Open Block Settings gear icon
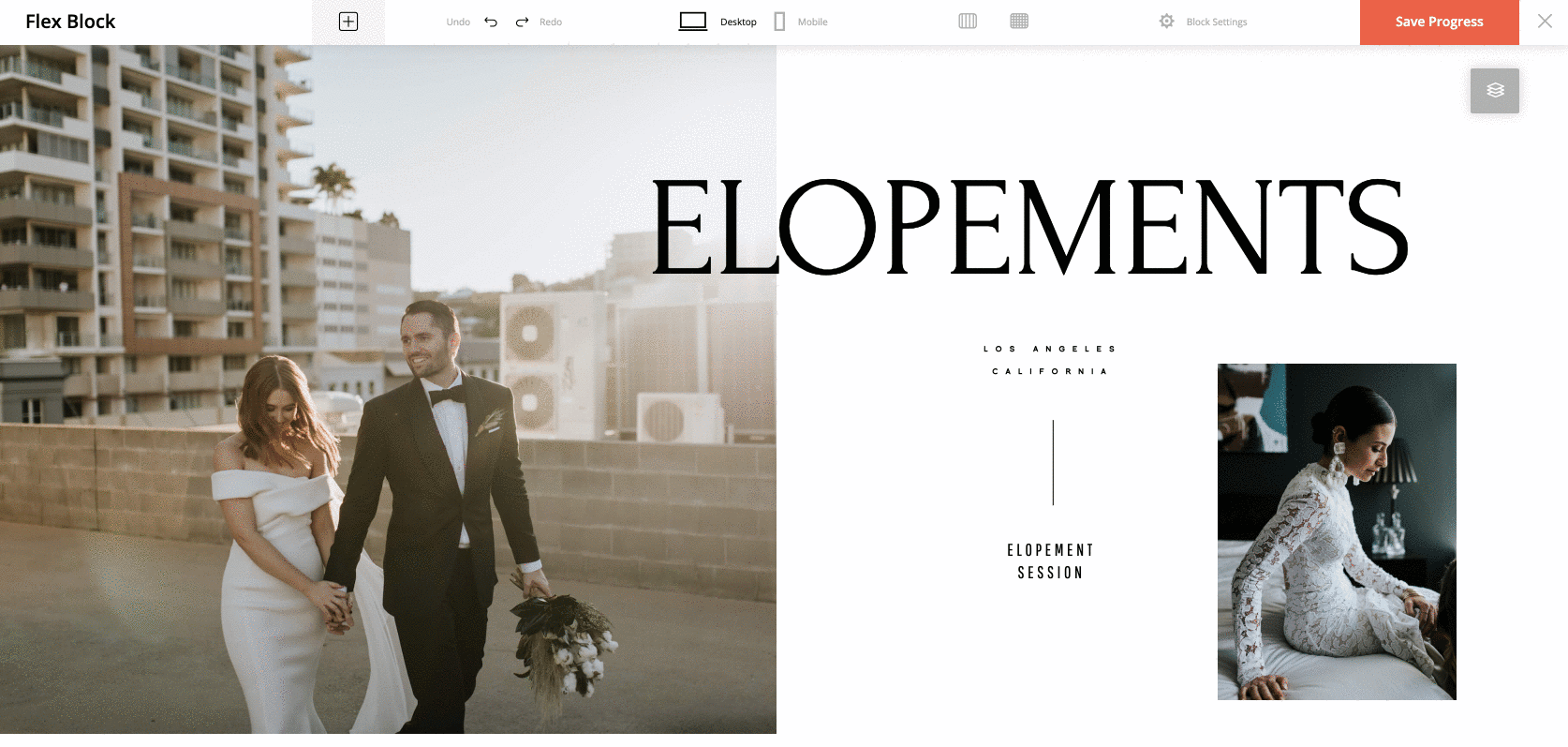This screenshot has width=1568, height=747. point(1166,21)
